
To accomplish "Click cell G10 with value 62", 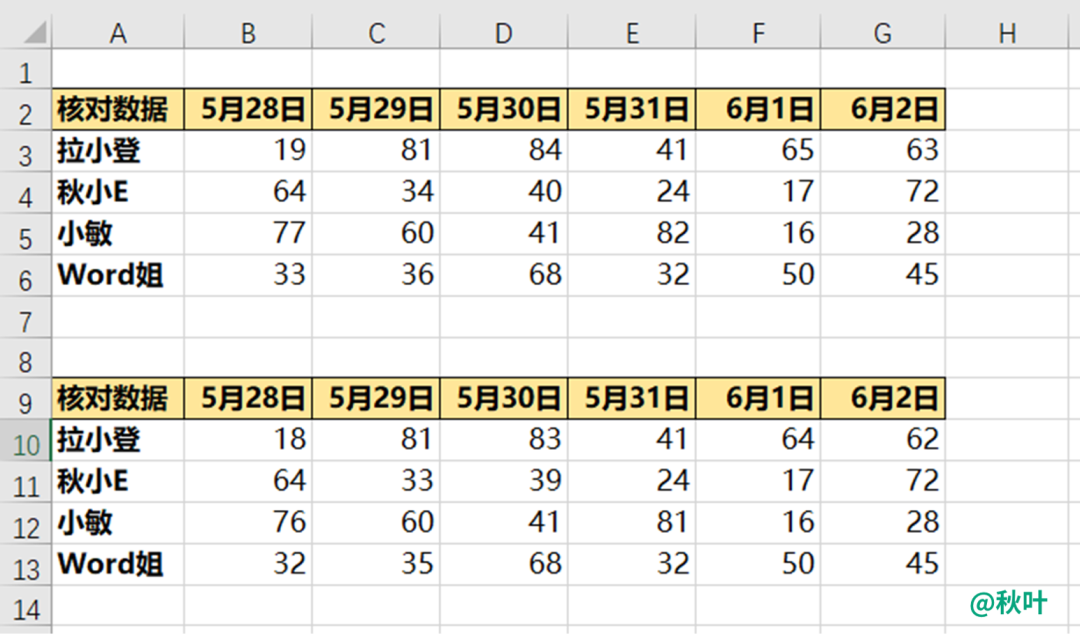I will click(x=883, y=439).
